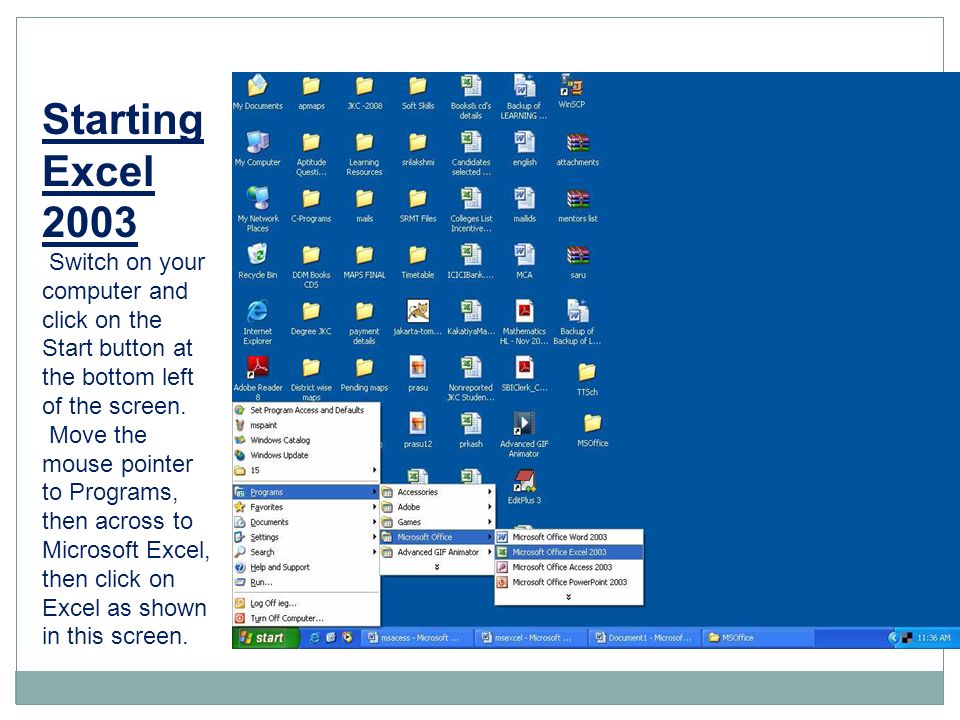Viewport: 960px width, 720px height.
Task: Open the prasu12 file icon
Action: pos(418,430)
